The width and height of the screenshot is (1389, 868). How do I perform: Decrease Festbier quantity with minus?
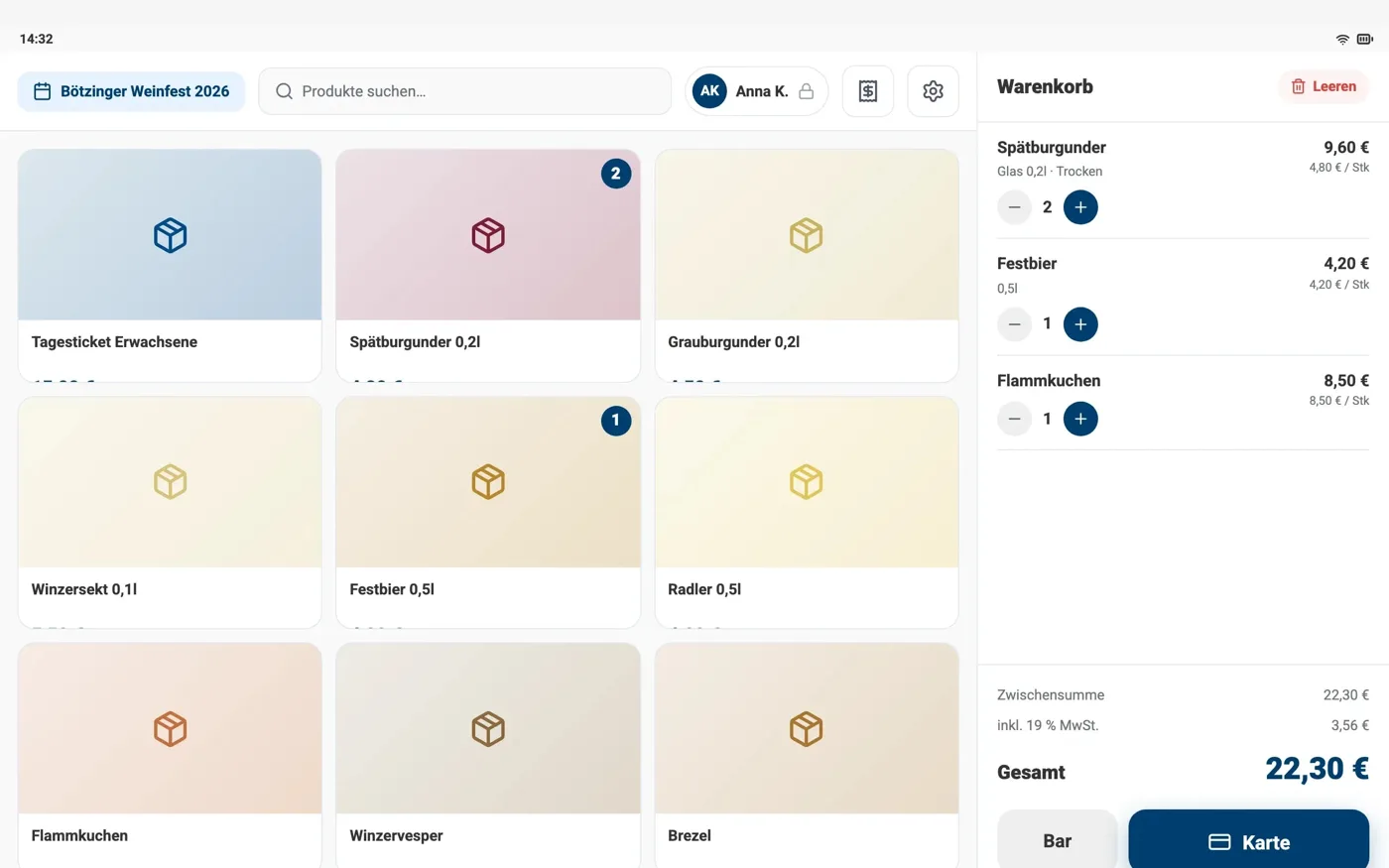click(x=1014, y=324)
